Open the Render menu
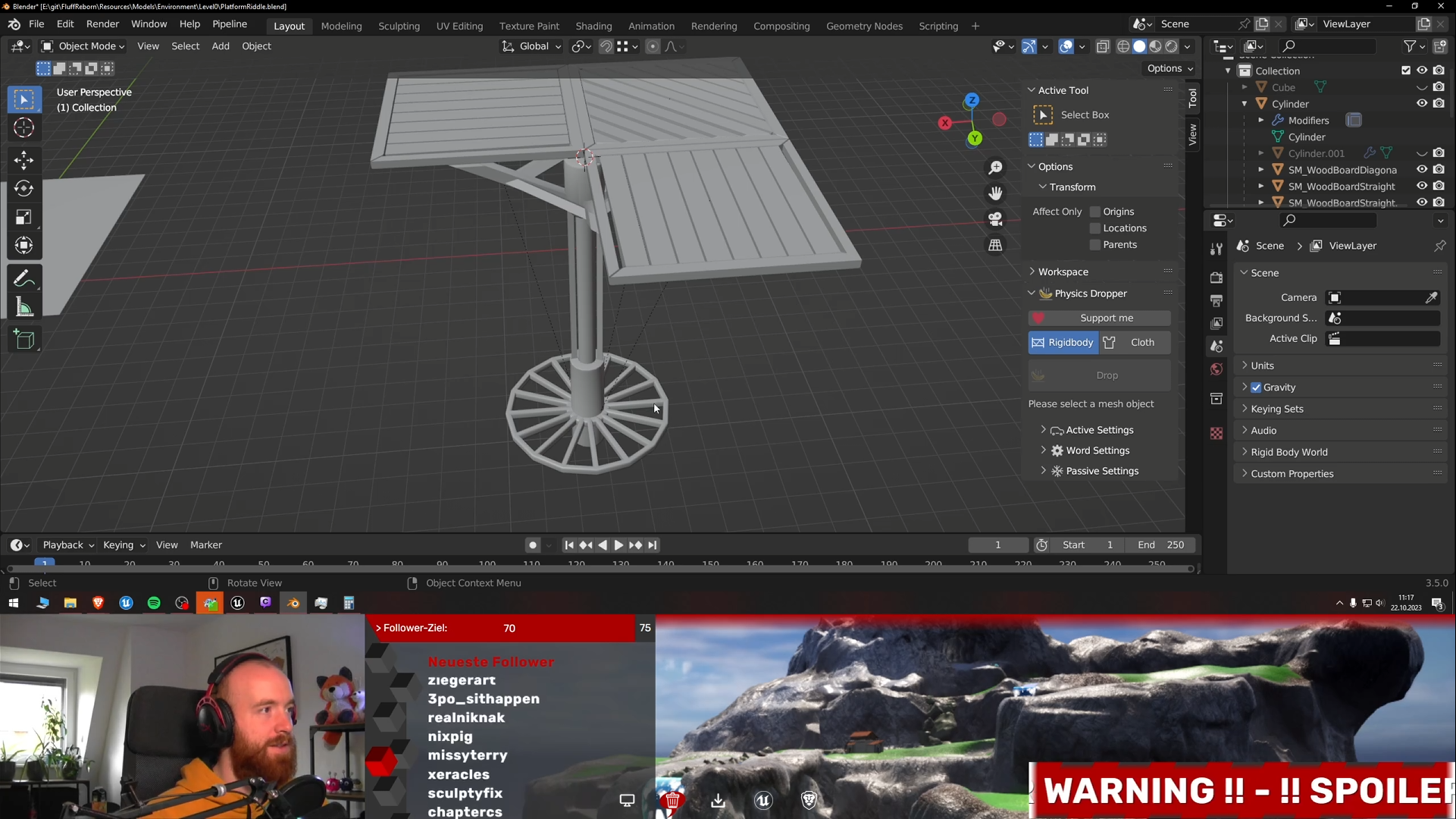The width and height of the screenshot is (1456, 819). [x=102, y=24]
